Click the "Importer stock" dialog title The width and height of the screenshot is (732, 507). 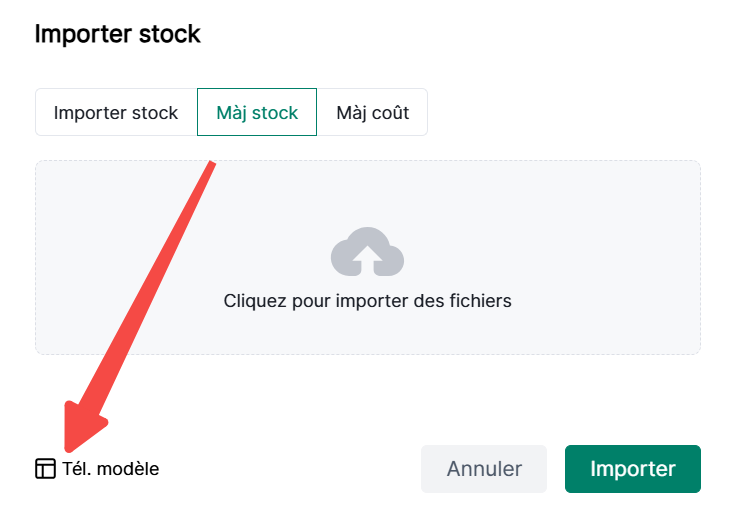click(x=118, y=34)
